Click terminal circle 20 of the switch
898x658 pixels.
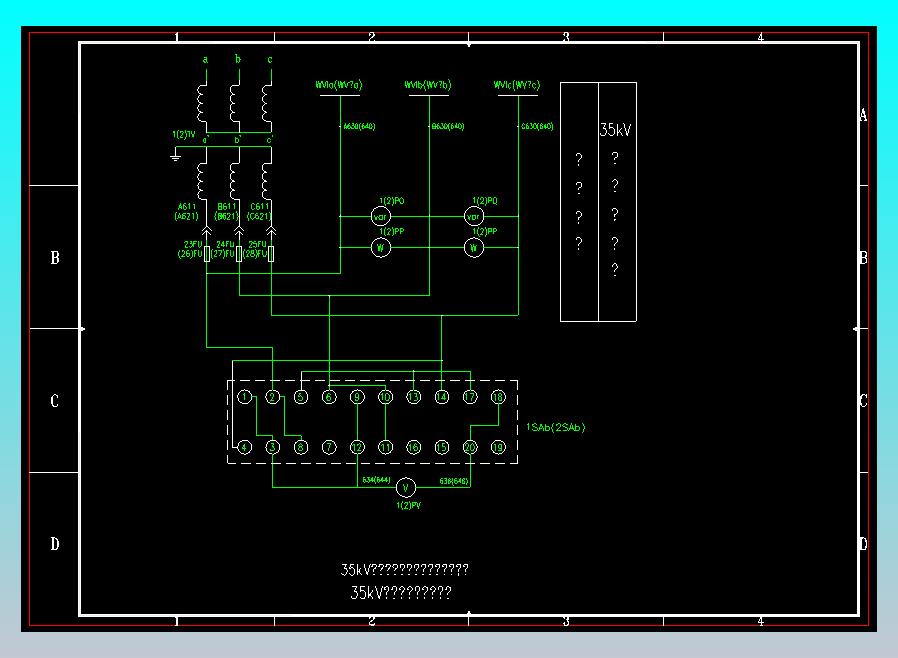[x=470, y=447]
